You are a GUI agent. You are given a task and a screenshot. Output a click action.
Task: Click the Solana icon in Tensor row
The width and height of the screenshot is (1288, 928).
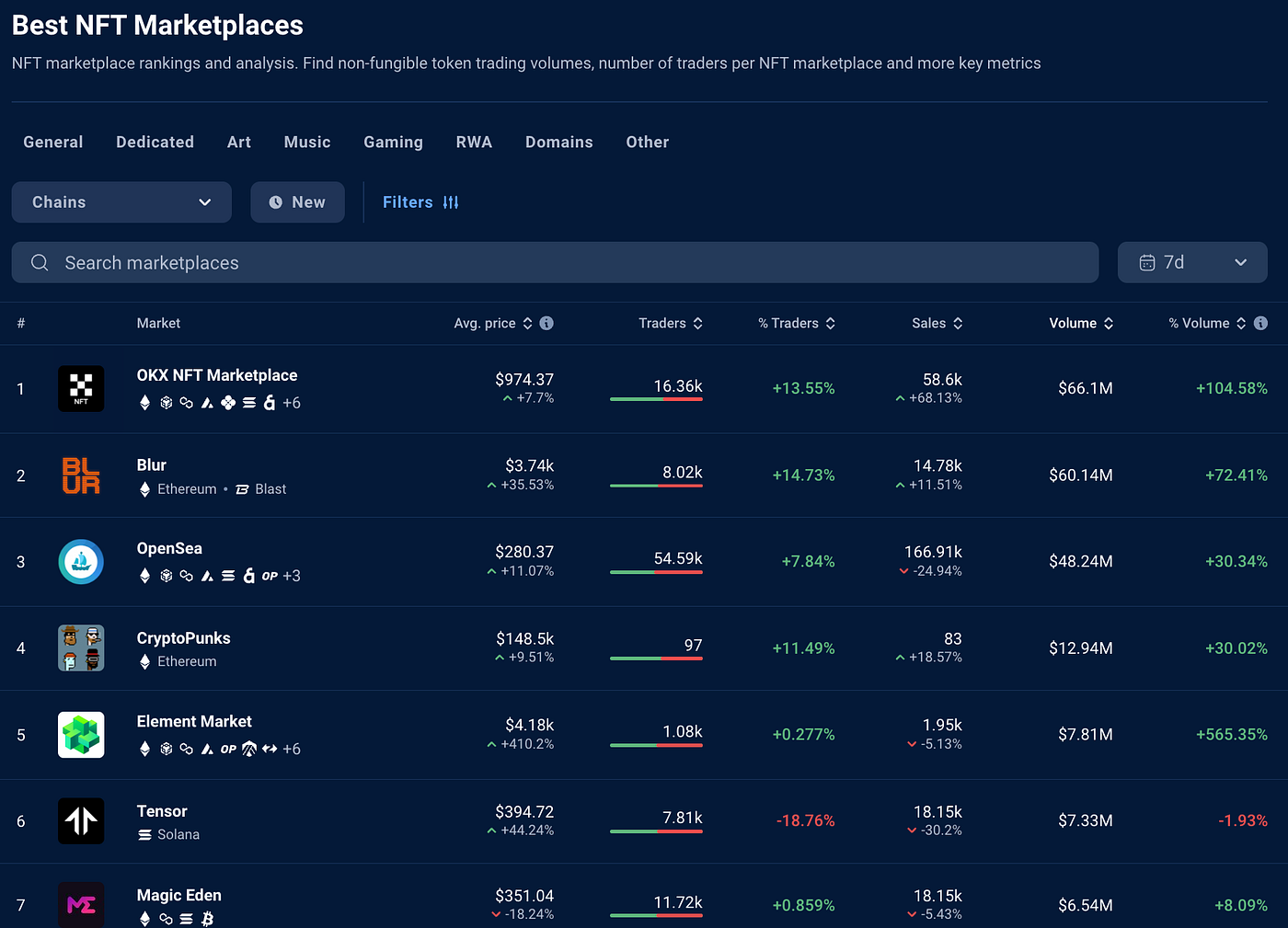[x=144, y=835]
